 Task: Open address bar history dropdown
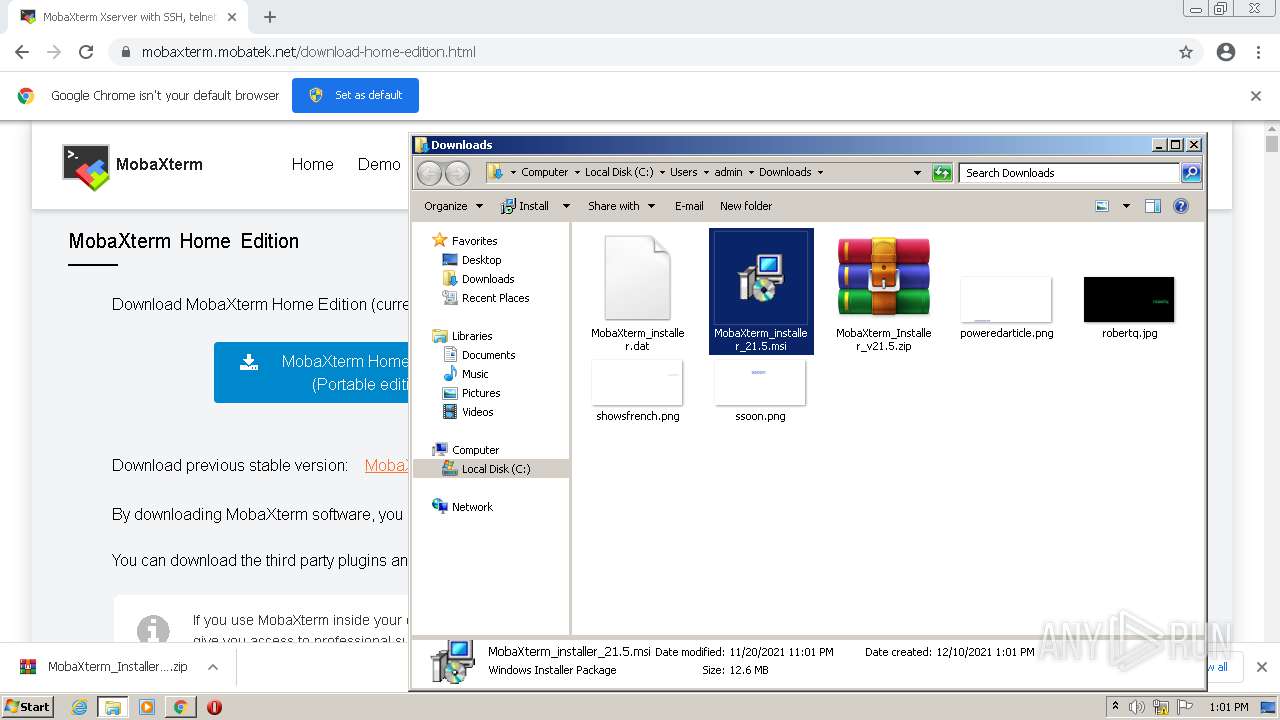tap(917, 173)
